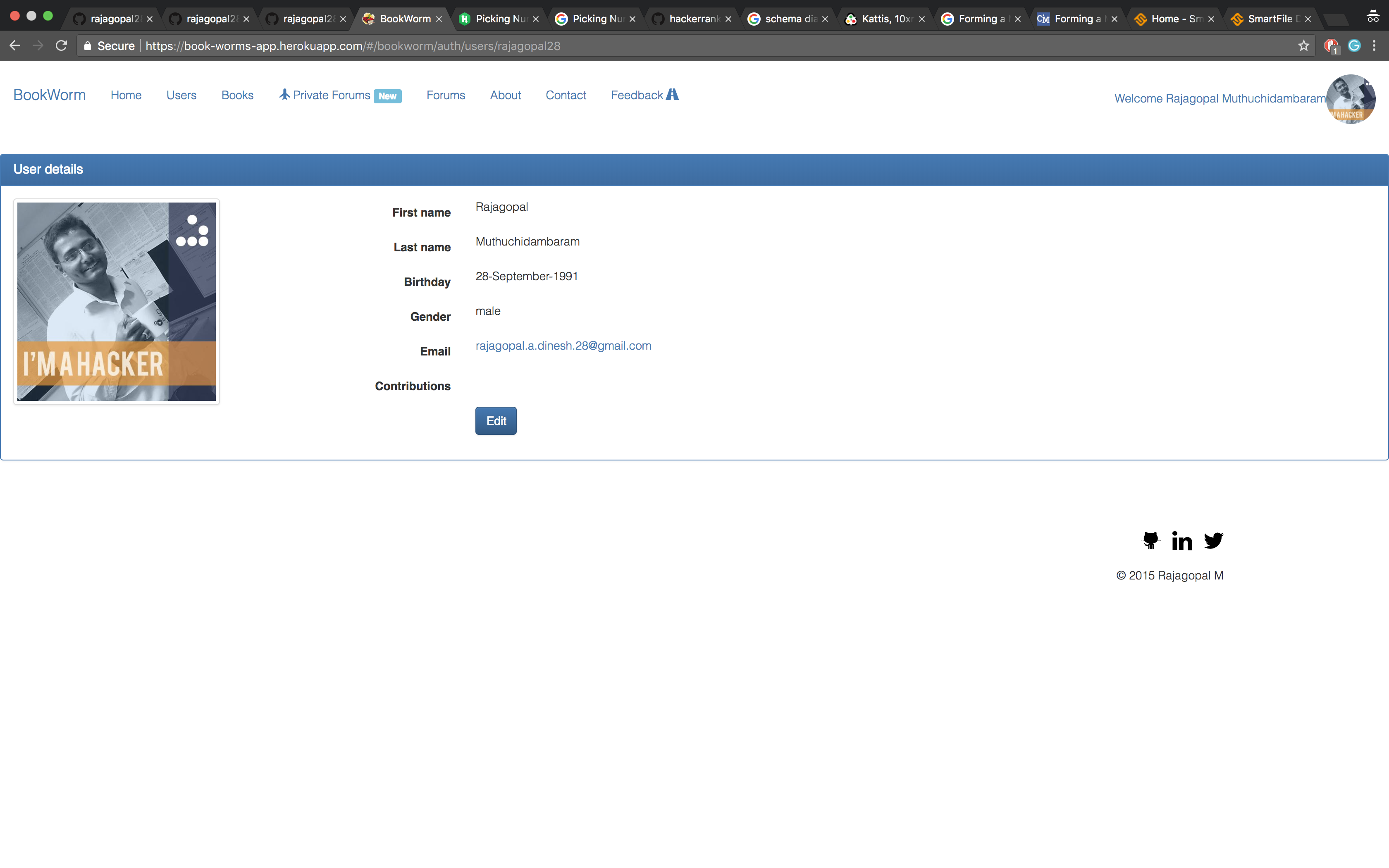Click the red shield extension icon
The width and height of the screenshot is (1389, 868).
1330,46
